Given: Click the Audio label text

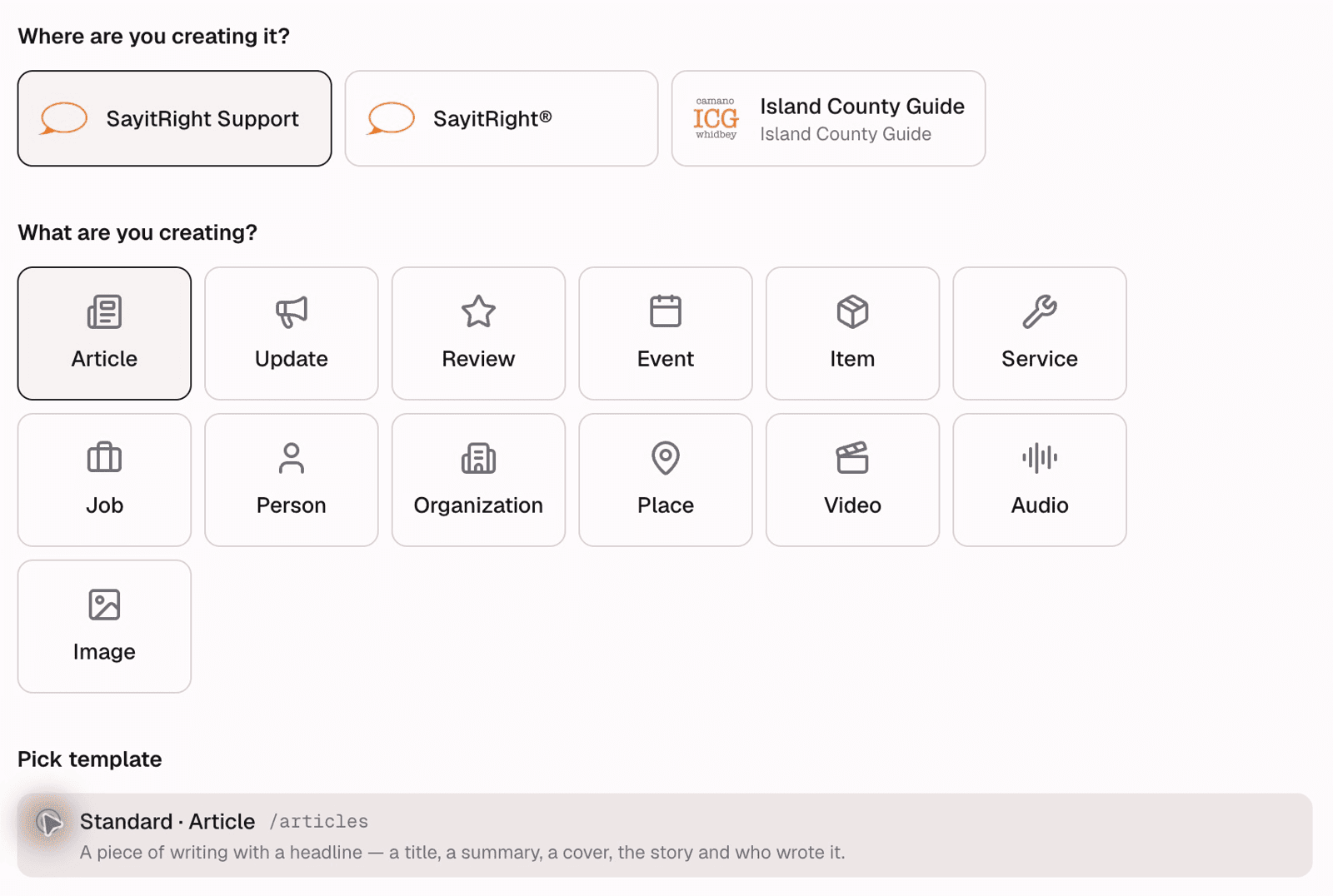Looking at the screenshot, I should pyautogui.click(x=1040, y=505).
